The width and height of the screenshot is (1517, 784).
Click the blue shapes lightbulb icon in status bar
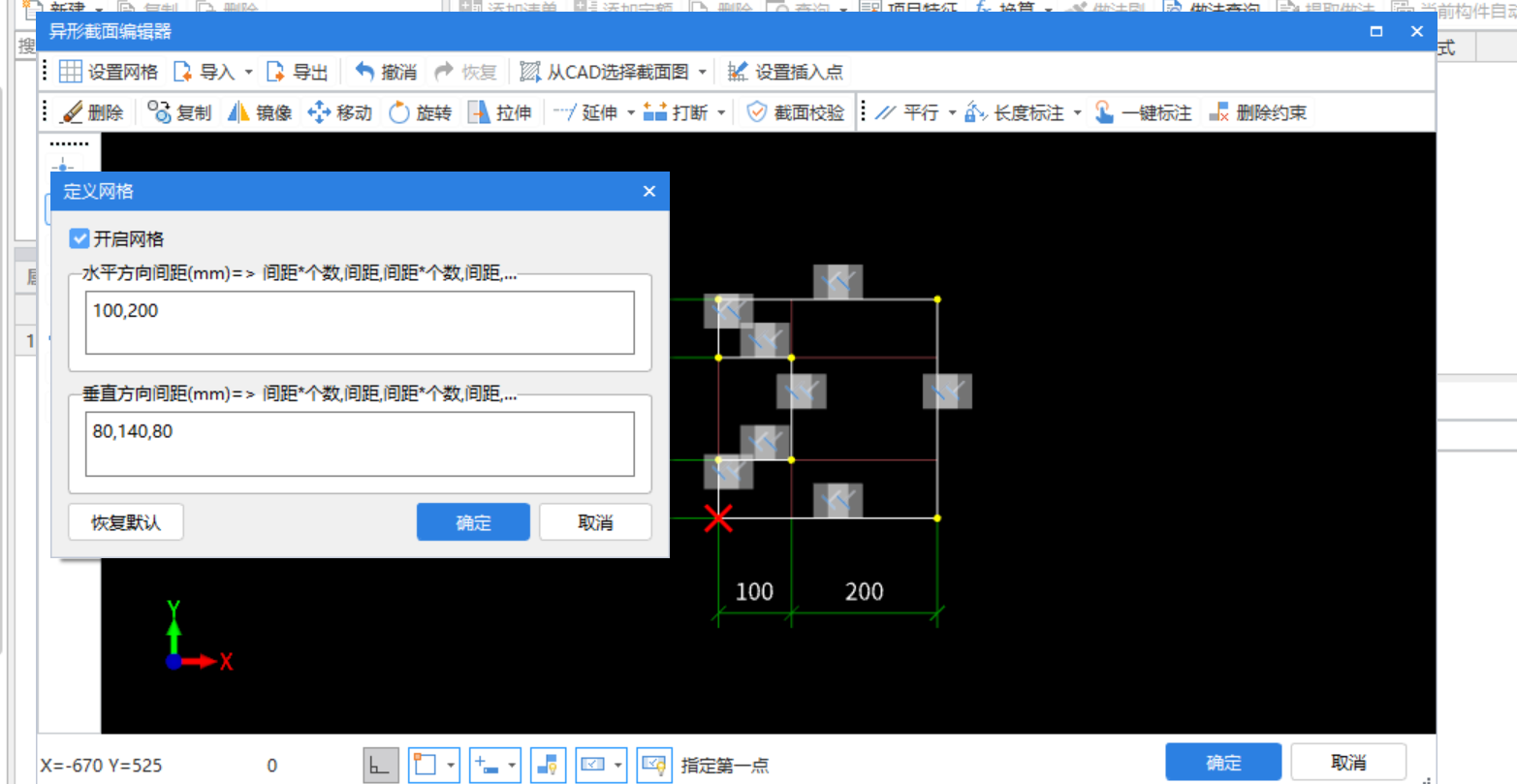click(x=548, y=765)
